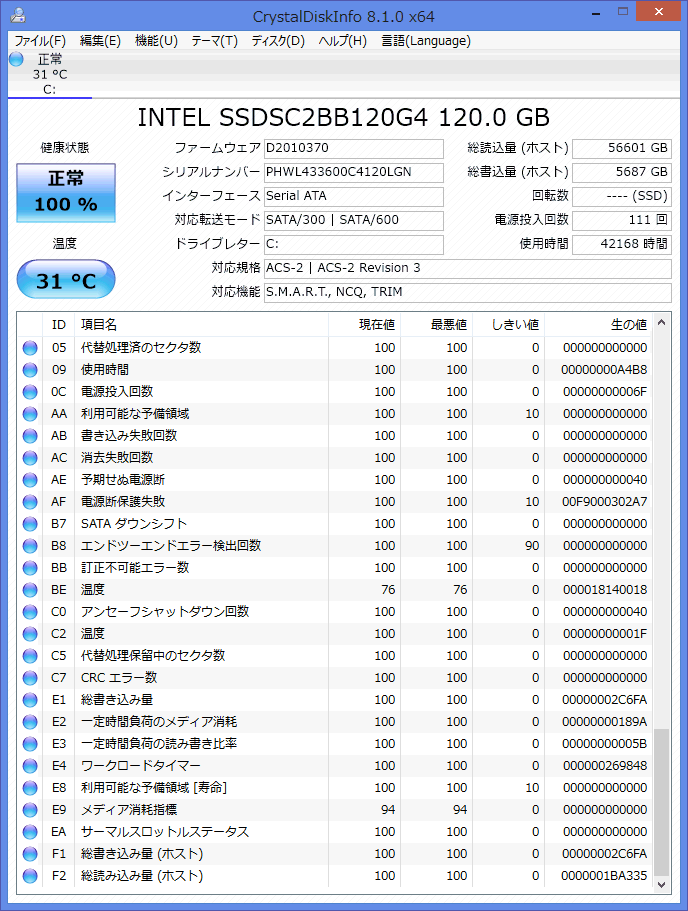Viewport: 688px width, 911px height.
Task: Click raw value 00F9000302A7
Action: click(604, 502)
